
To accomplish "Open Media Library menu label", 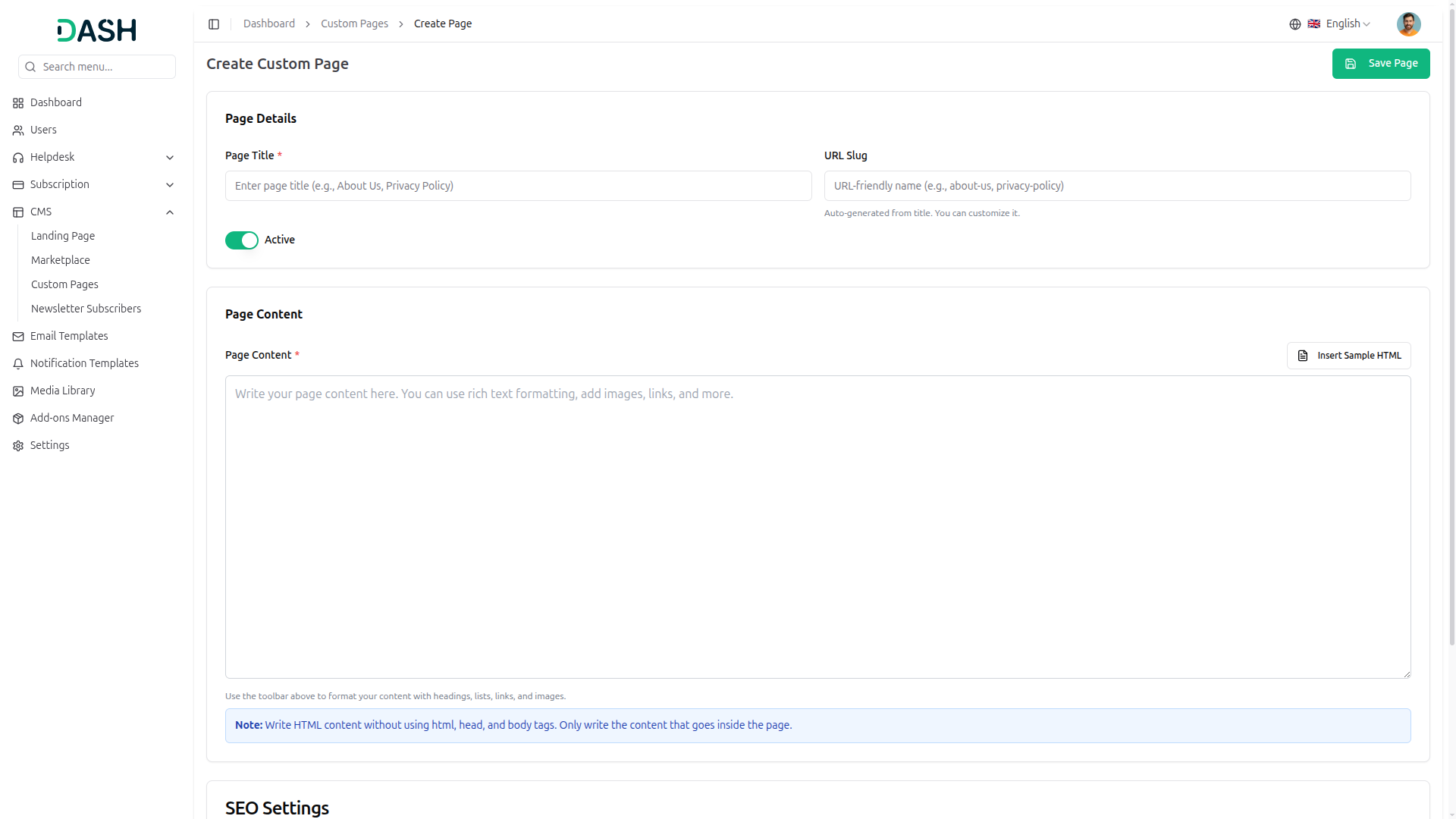I will [x=63, y=391].
